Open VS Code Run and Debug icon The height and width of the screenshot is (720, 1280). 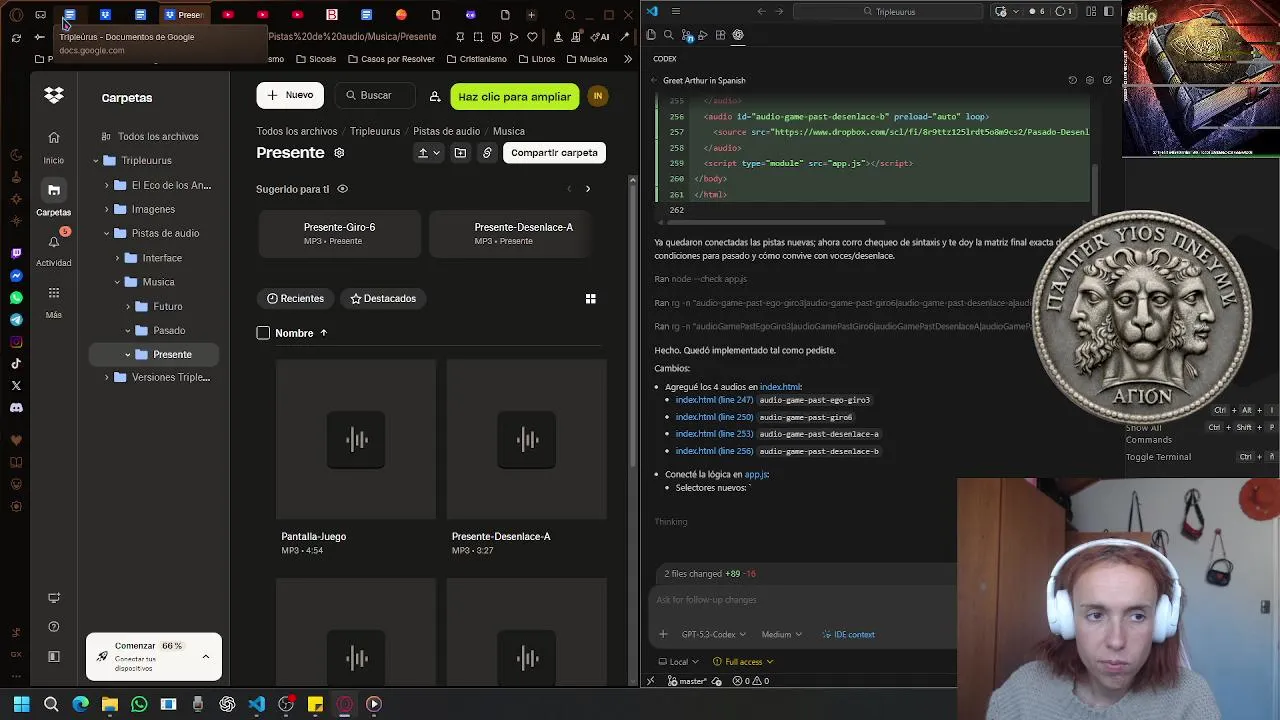pyautogui.click(x=703, y=35)
